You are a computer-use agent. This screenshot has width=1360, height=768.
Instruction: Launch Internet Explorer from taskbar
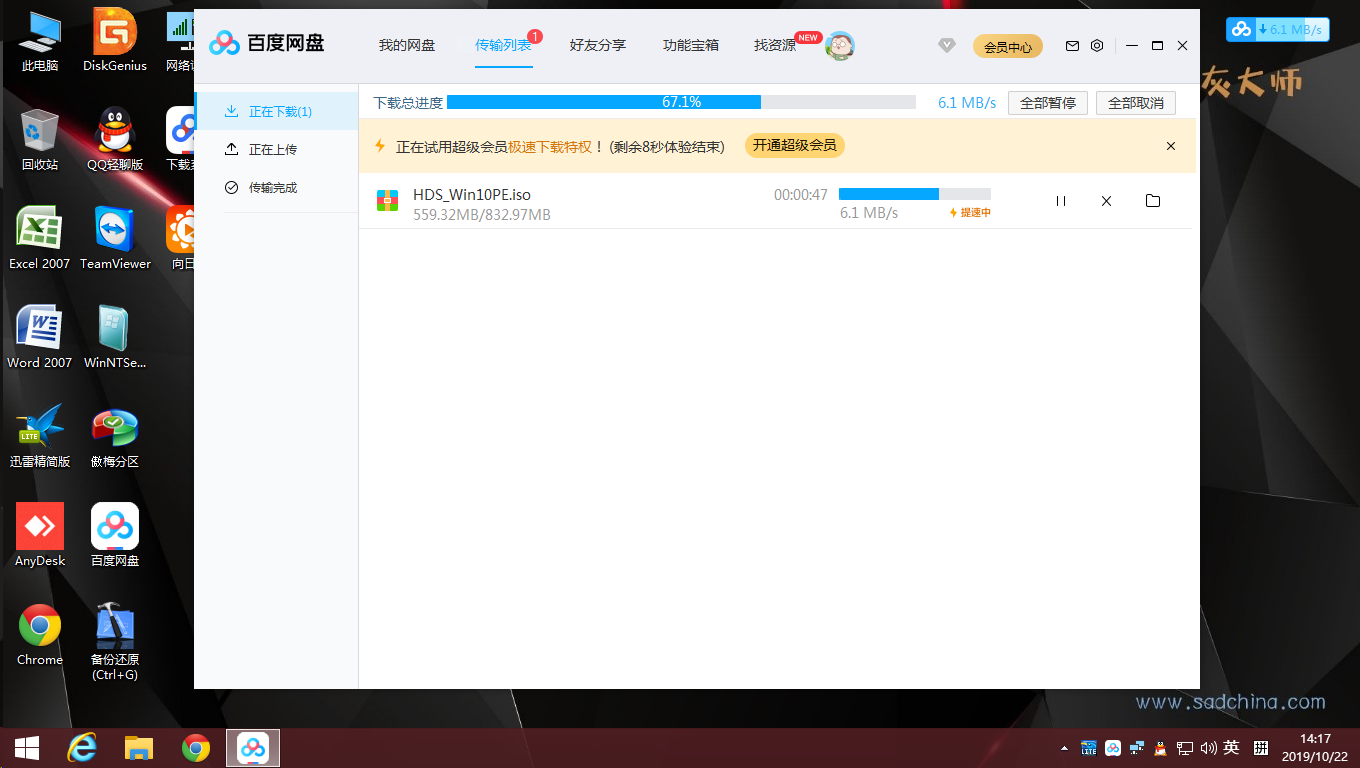(x=82, y=748)
